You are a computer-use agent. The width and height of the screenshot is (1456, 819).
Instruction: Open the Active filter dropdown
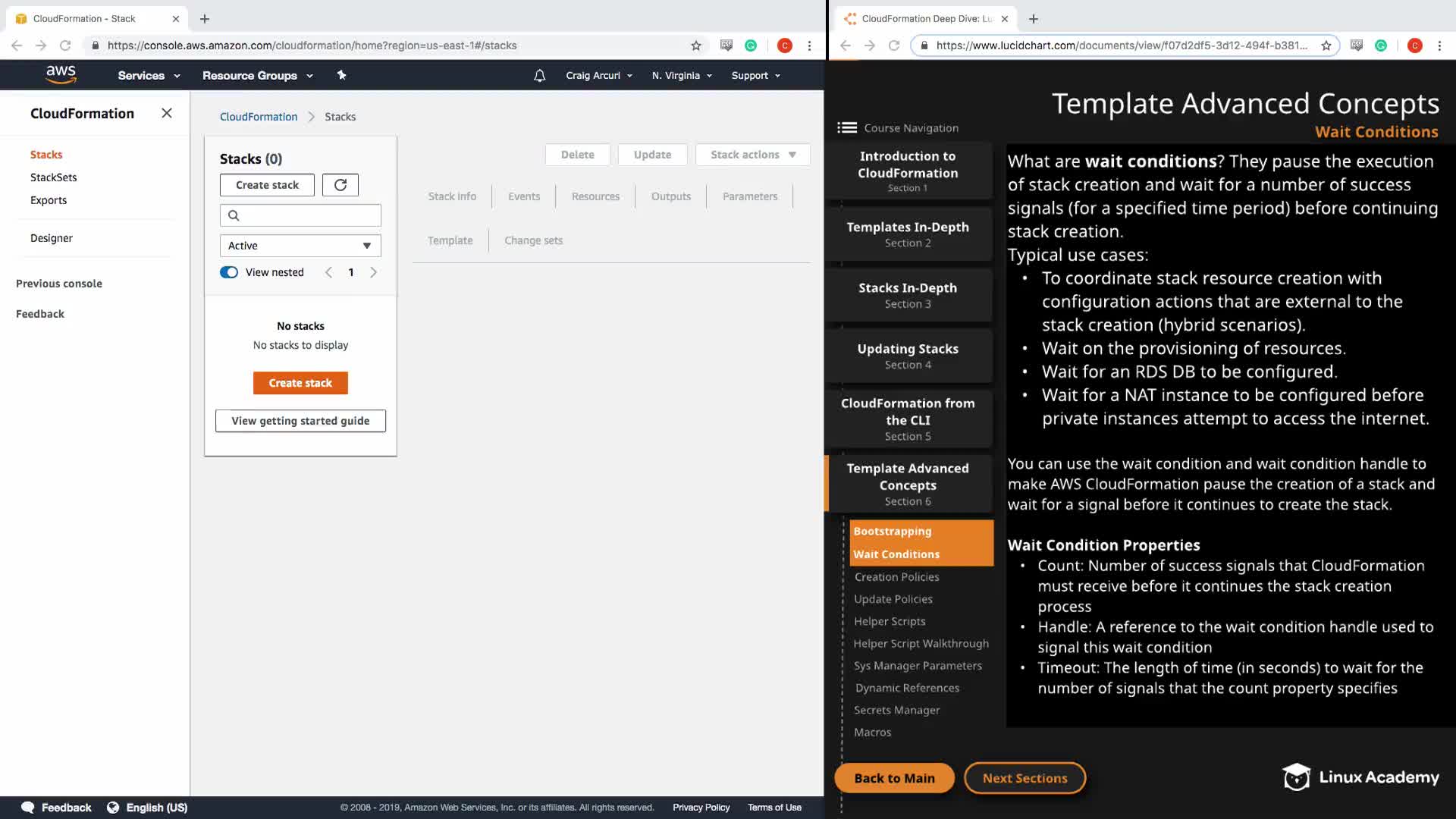[x=300, y=246]
